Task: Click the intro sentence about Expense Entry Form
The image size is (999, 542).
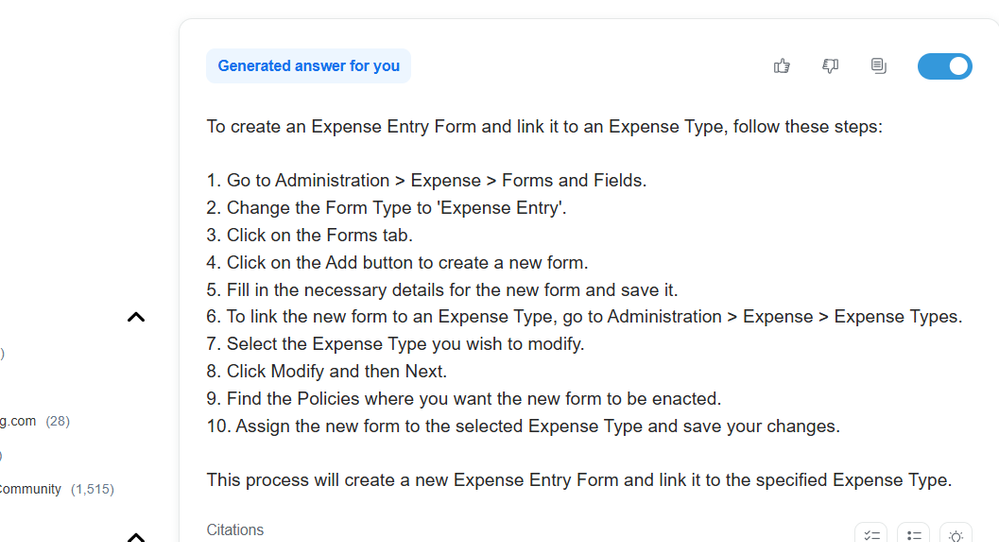Action: 545,127
